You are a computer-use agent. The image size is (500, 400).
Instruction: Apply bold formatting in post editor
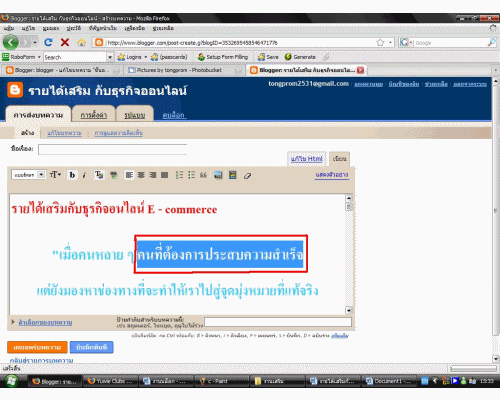coord(72,175)
